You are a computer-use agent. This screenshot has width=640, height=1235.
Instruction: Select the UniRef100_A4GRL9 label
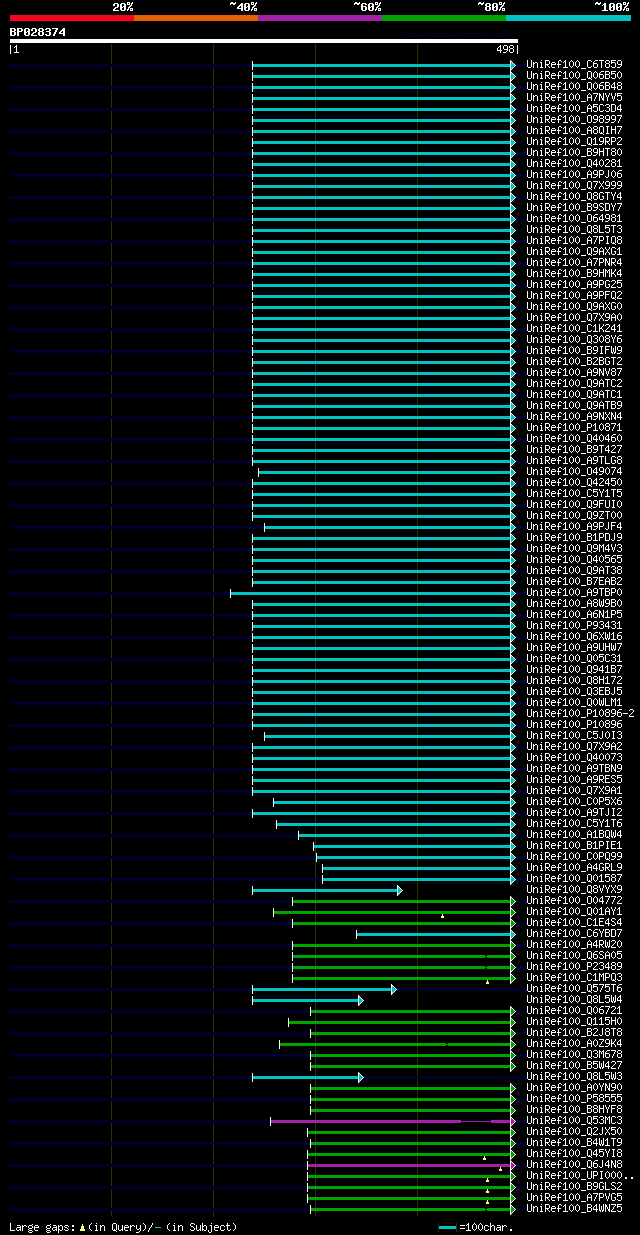coord(574,867)
